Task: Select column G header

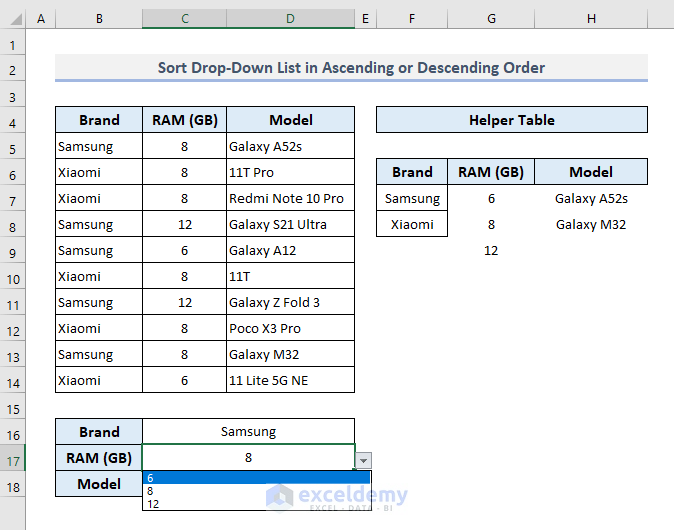Action: point(491,19)
